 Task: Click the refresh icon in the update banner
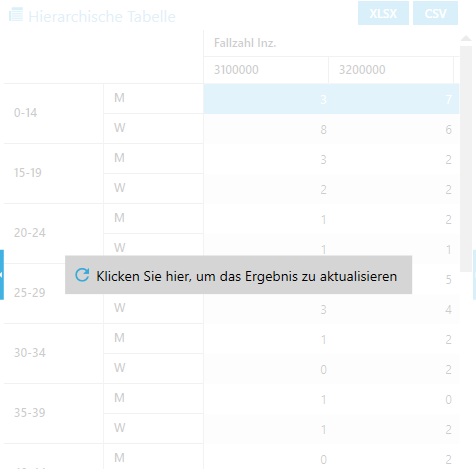tap(82, 275)
